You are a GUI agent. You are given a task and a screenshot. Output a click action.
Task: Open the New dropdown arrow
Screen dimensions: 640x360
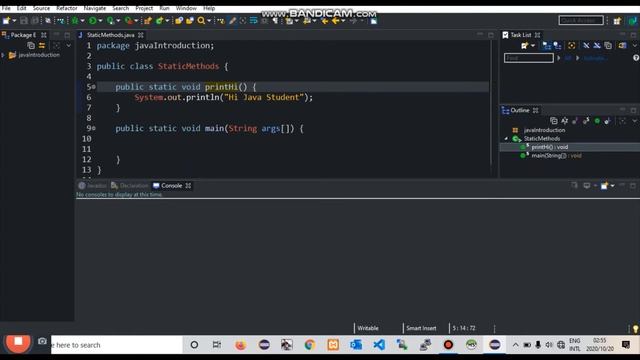click(x=14, y=20)
